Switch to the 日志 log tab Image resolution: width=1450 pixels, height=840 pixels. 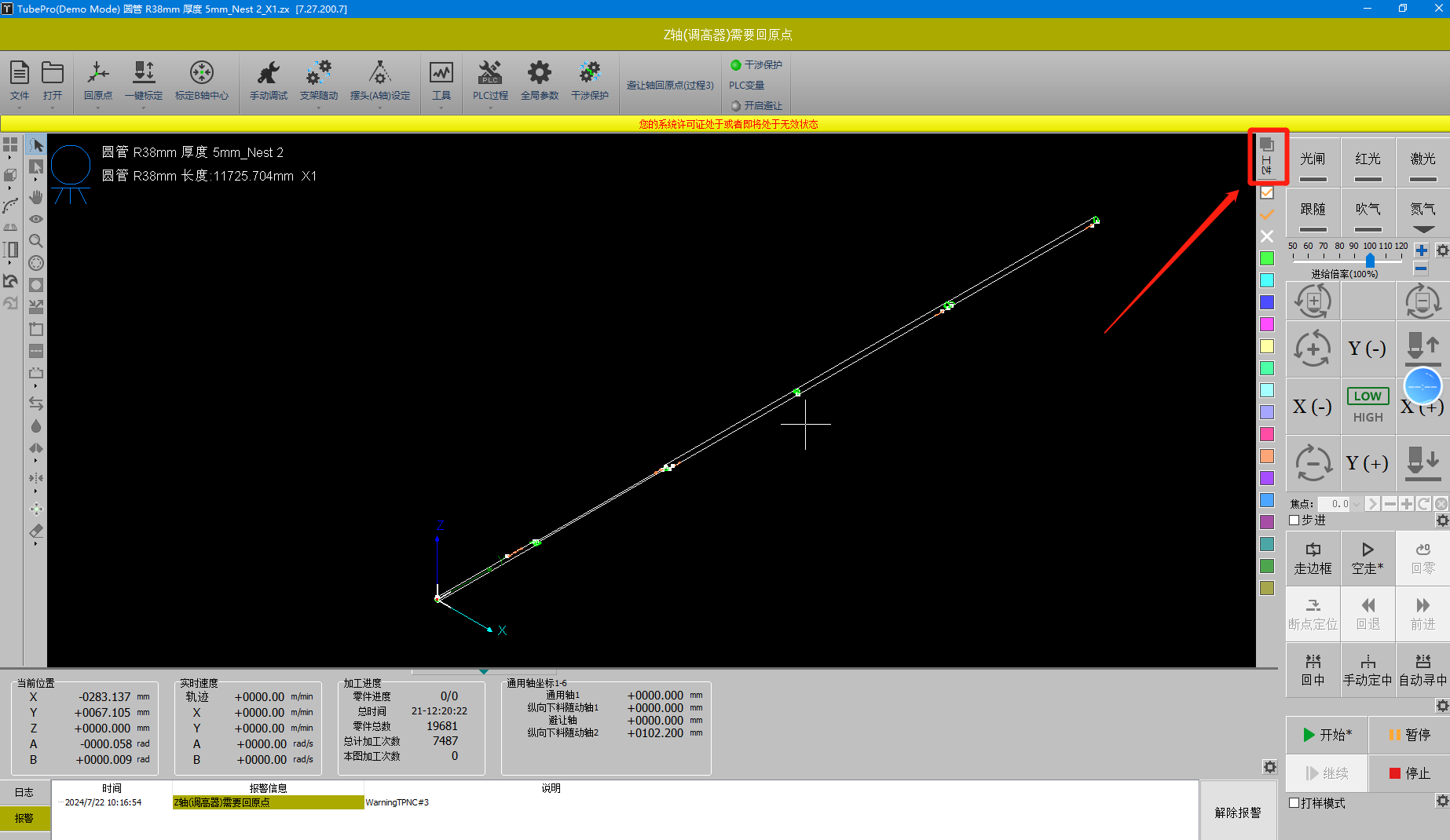[25, 793]
